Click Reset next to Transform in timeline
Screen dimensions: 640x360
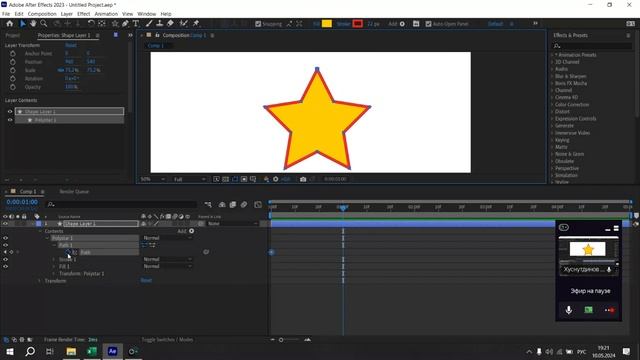(146, 280)
